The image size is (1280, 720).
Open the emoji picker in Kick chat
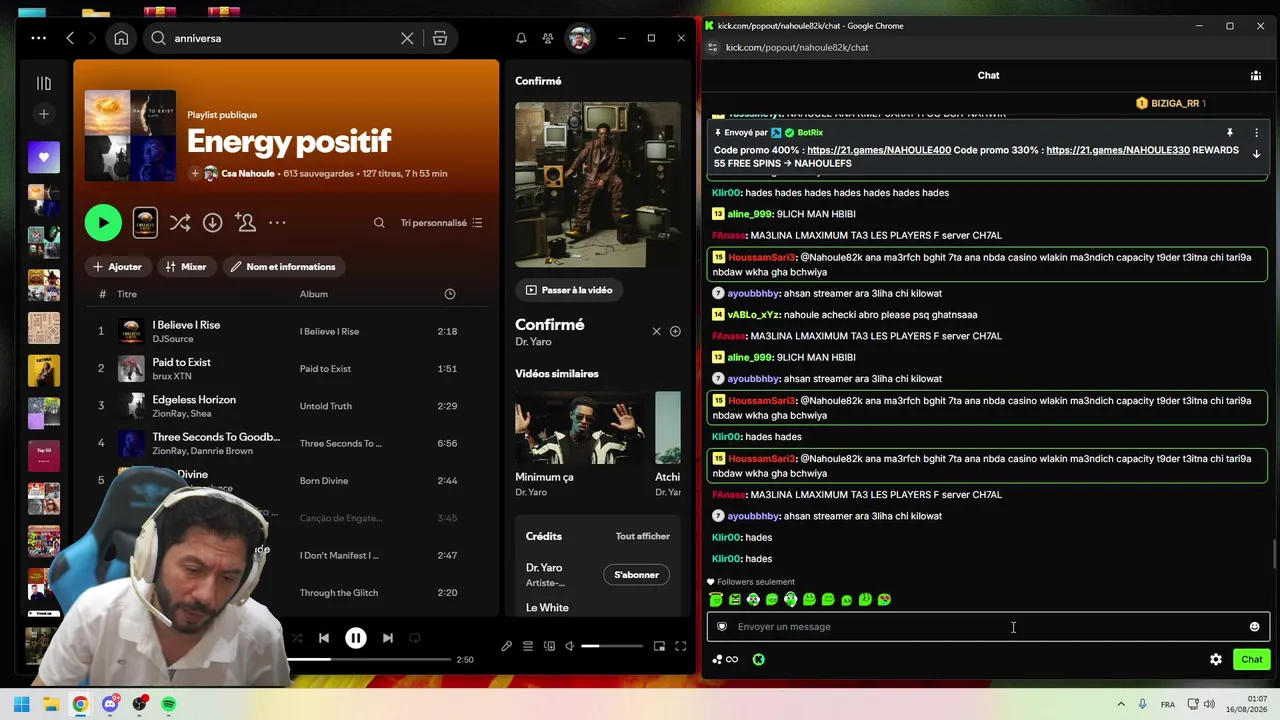point(1255,627)
